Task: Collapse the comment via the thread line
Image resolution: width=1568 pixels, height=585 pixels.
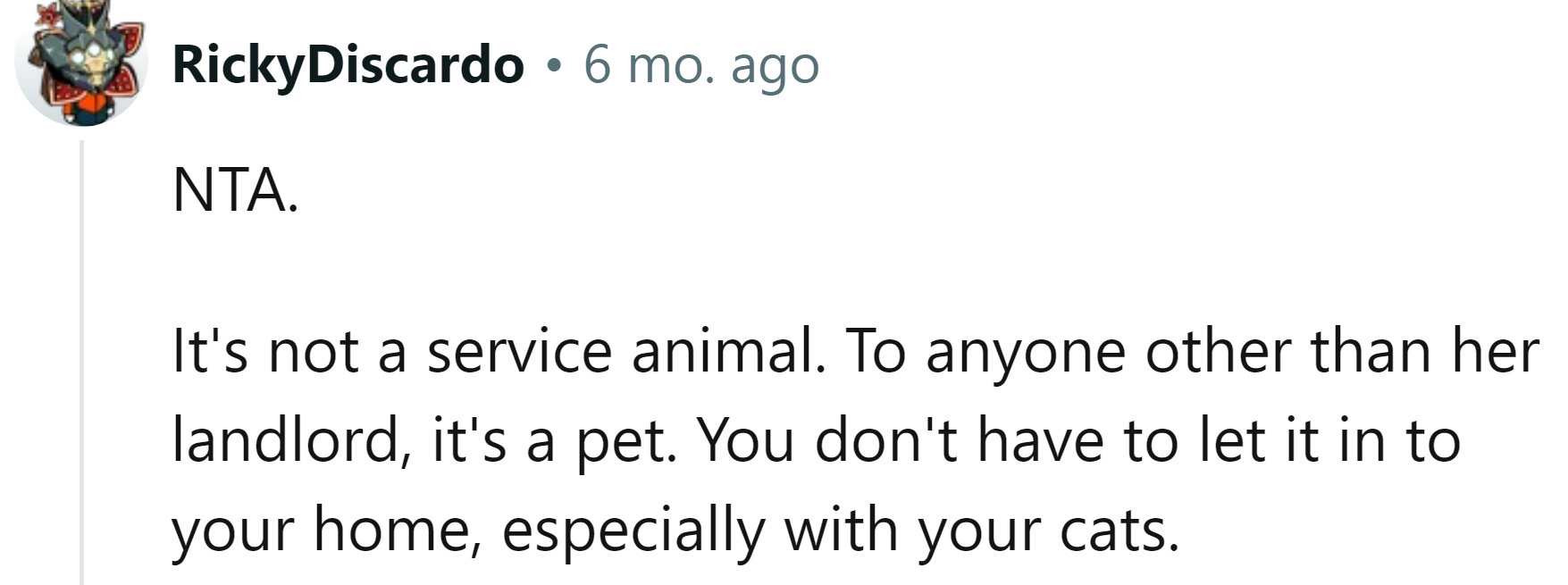Action: tap(82, 357)
